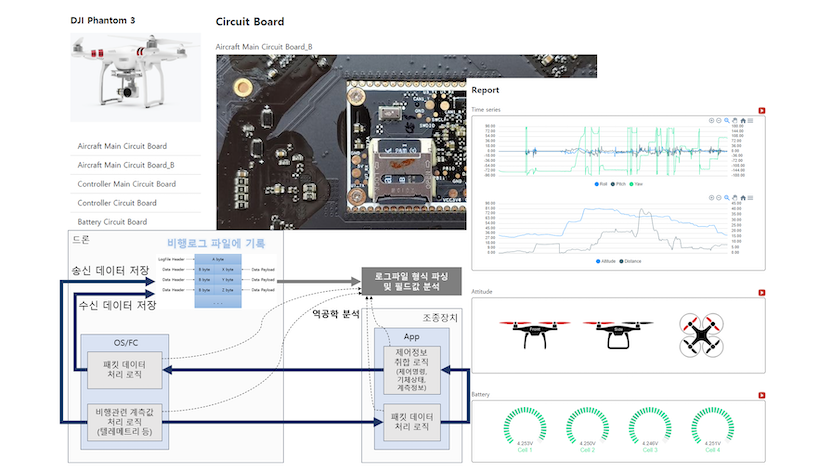The width and height of the screenshot is (835, 471).
Task: Open hamburger menu on Altitude/Distance chart
Action: point(751,198)
